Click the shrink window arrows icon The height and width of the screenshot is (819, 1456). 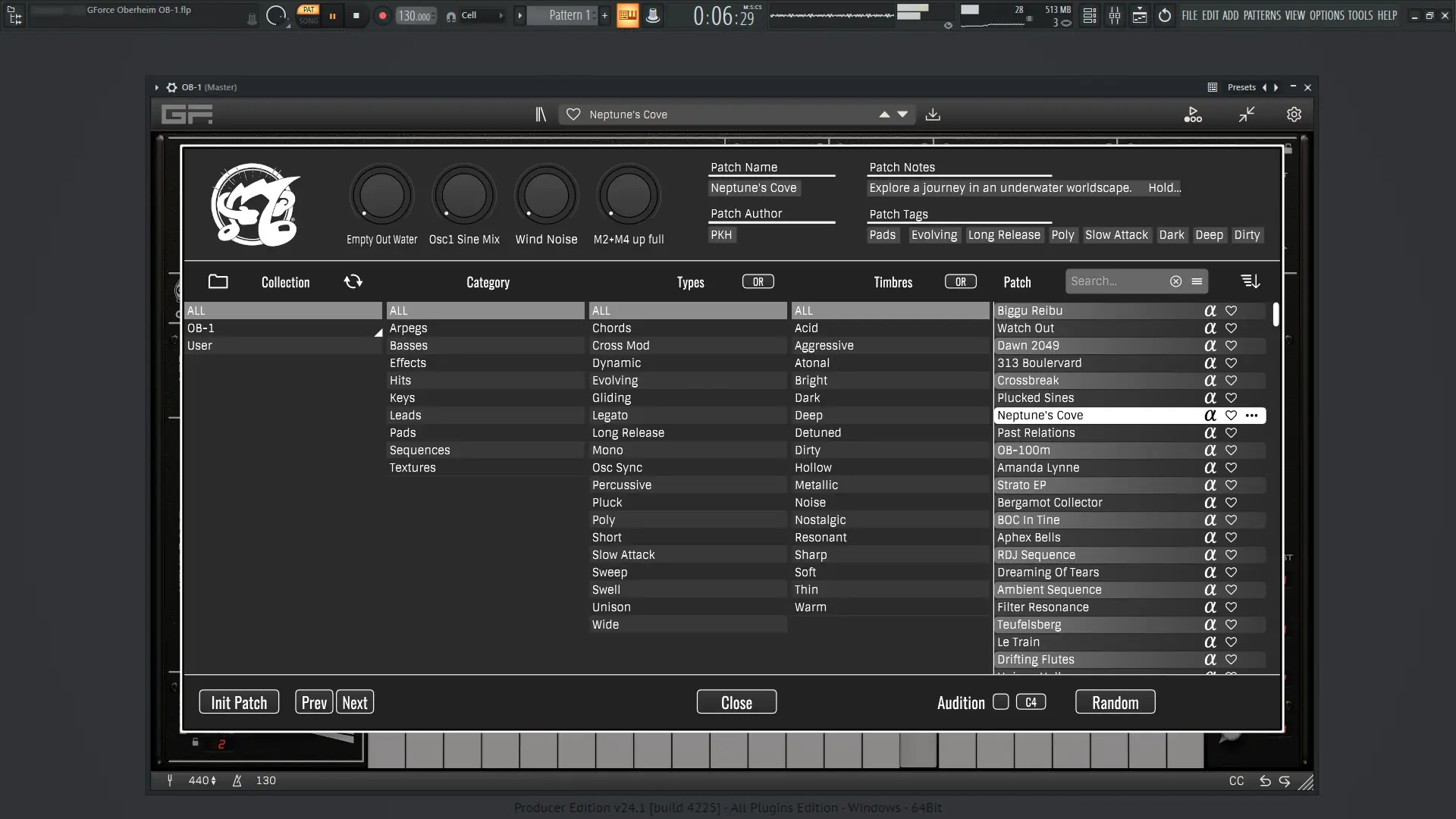point(1247,115)
